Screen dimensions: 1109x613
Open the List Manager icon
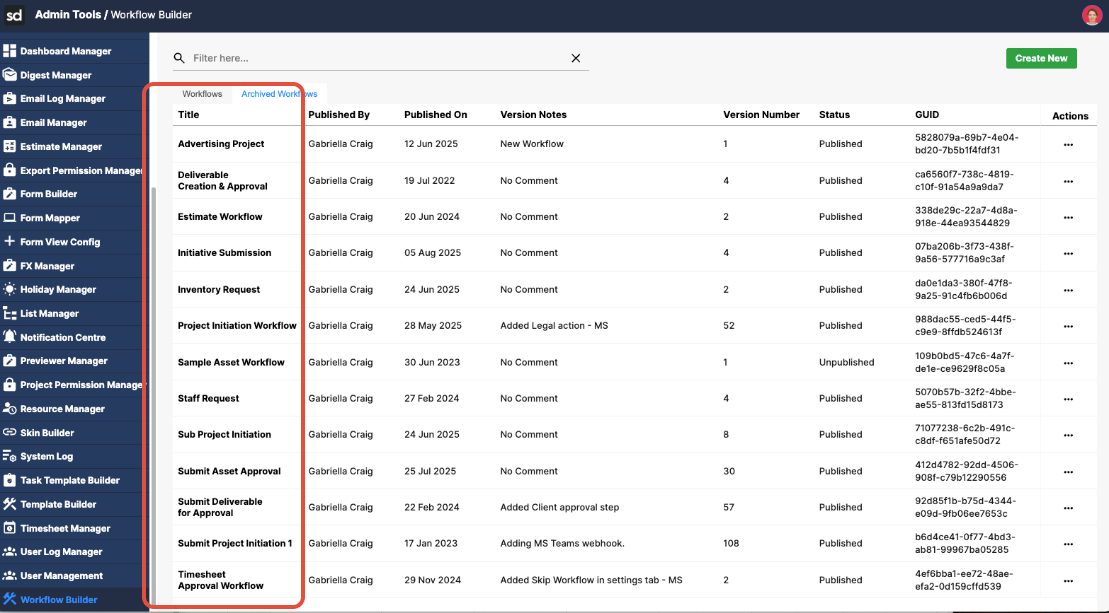[x=9, y=313]
